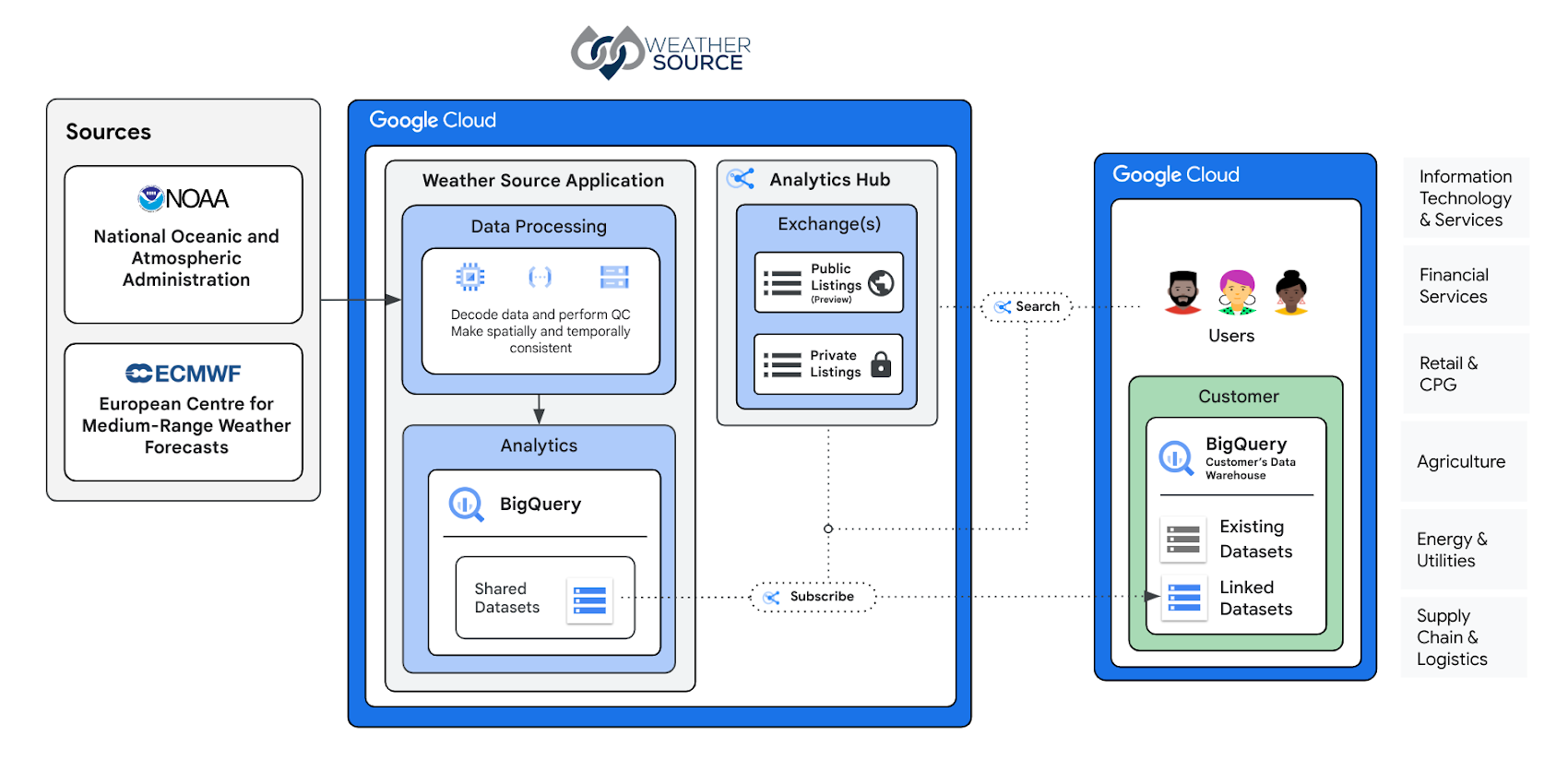Image resolution: width=1568 pixels, height=760 pixels.
Task: Click the Public Listings (Preview) text
Action: pyautogui.click(x=836, y=283)
